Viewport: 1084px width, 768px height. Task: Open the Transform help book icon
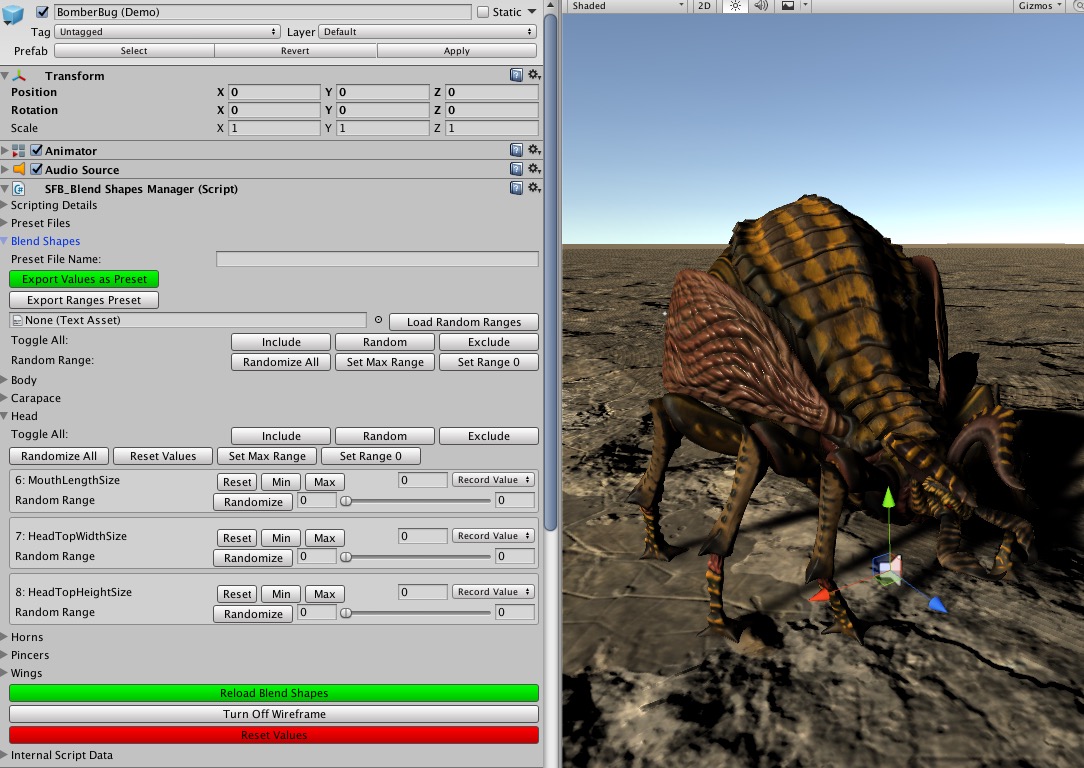(x=516, y=75)
